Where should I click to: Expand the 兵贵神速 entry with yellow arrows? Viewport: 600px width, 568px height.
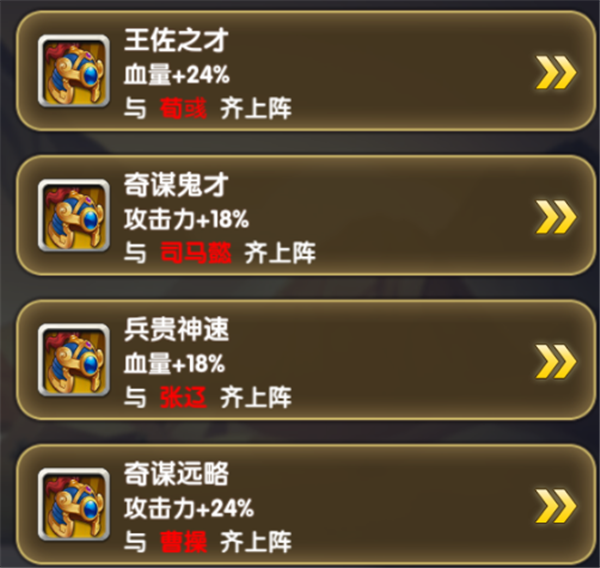(556, 361)
